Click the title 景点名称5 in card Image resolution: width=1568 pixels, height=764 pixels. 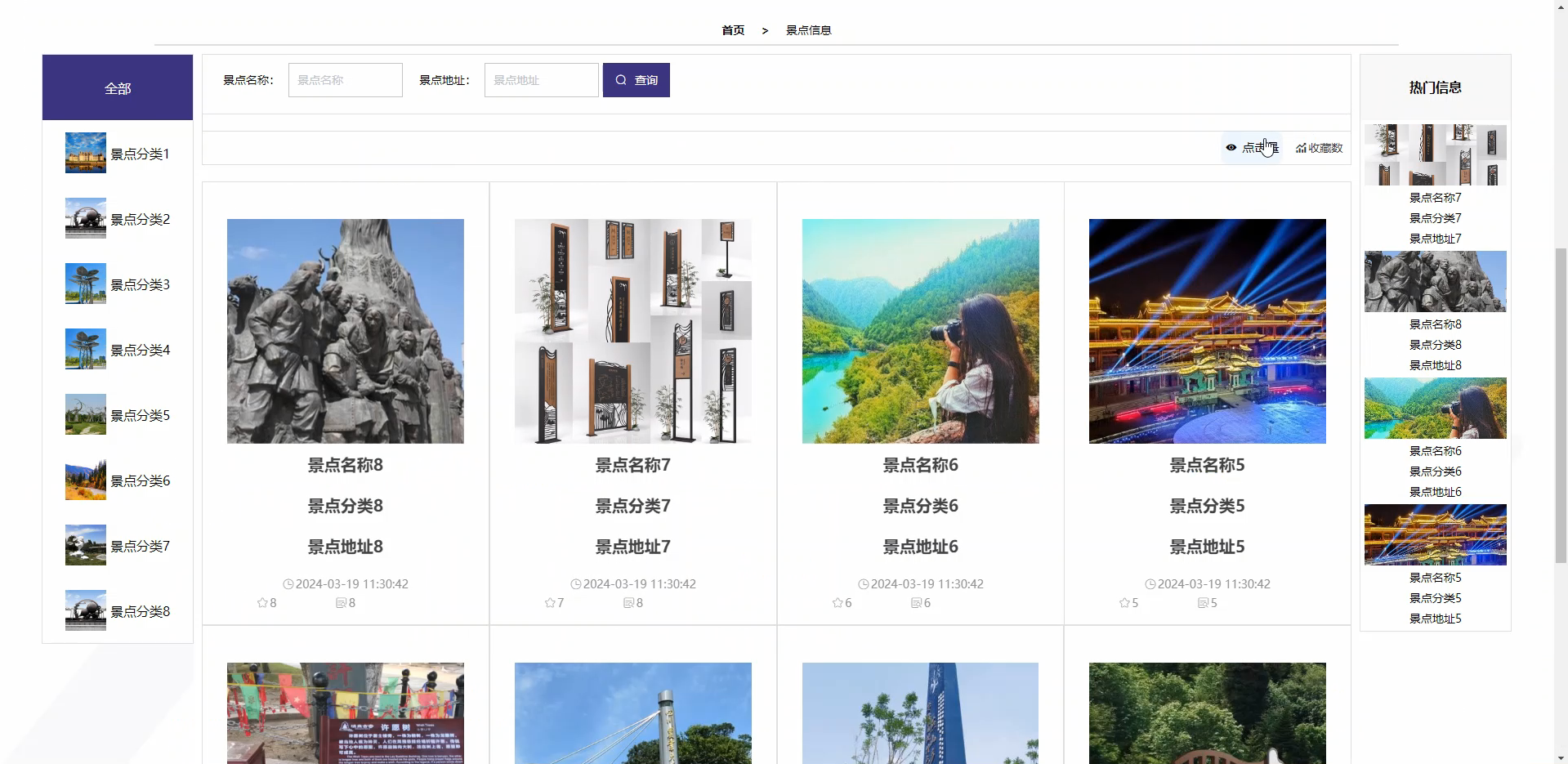pyautogui.click(x=1208, y=465)
